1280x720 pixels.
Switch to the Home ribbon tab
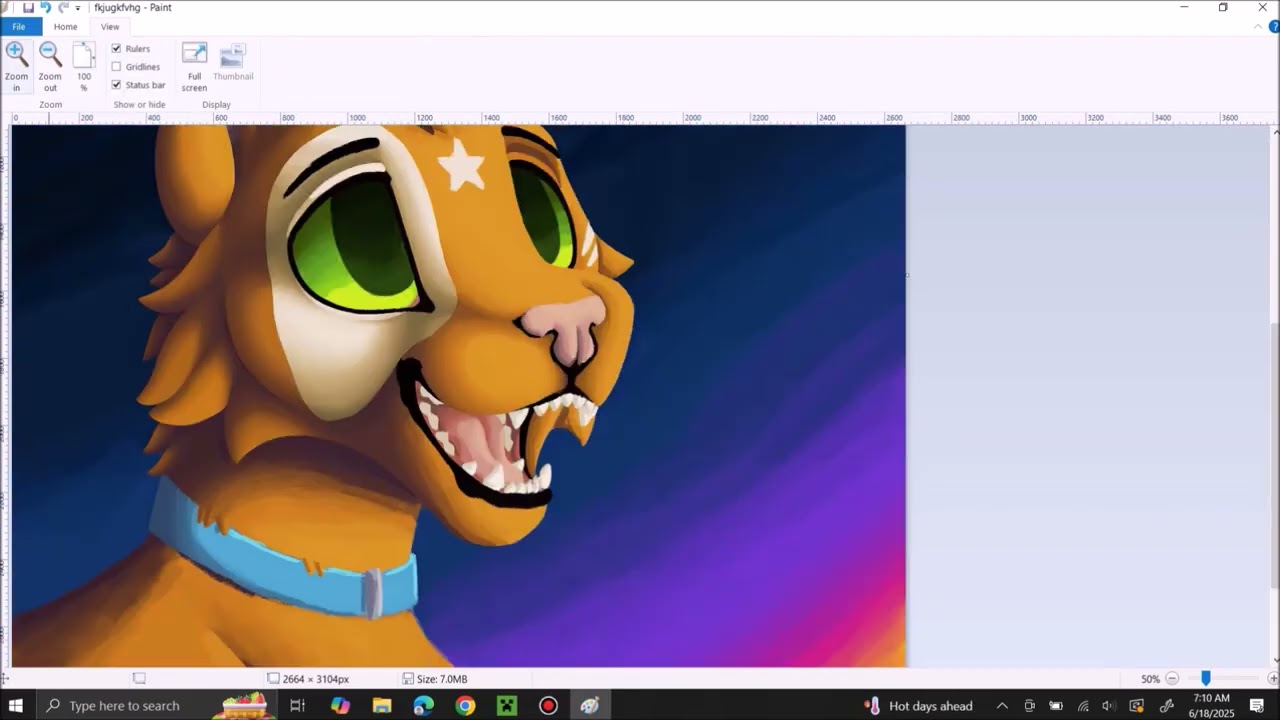click(65, 27)
